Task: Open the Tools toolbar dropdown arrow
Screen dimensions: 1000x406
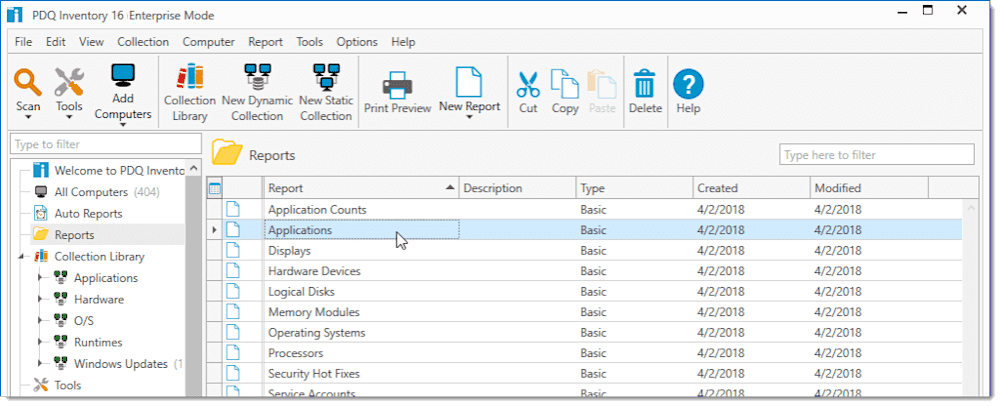Action: point(69,117)
